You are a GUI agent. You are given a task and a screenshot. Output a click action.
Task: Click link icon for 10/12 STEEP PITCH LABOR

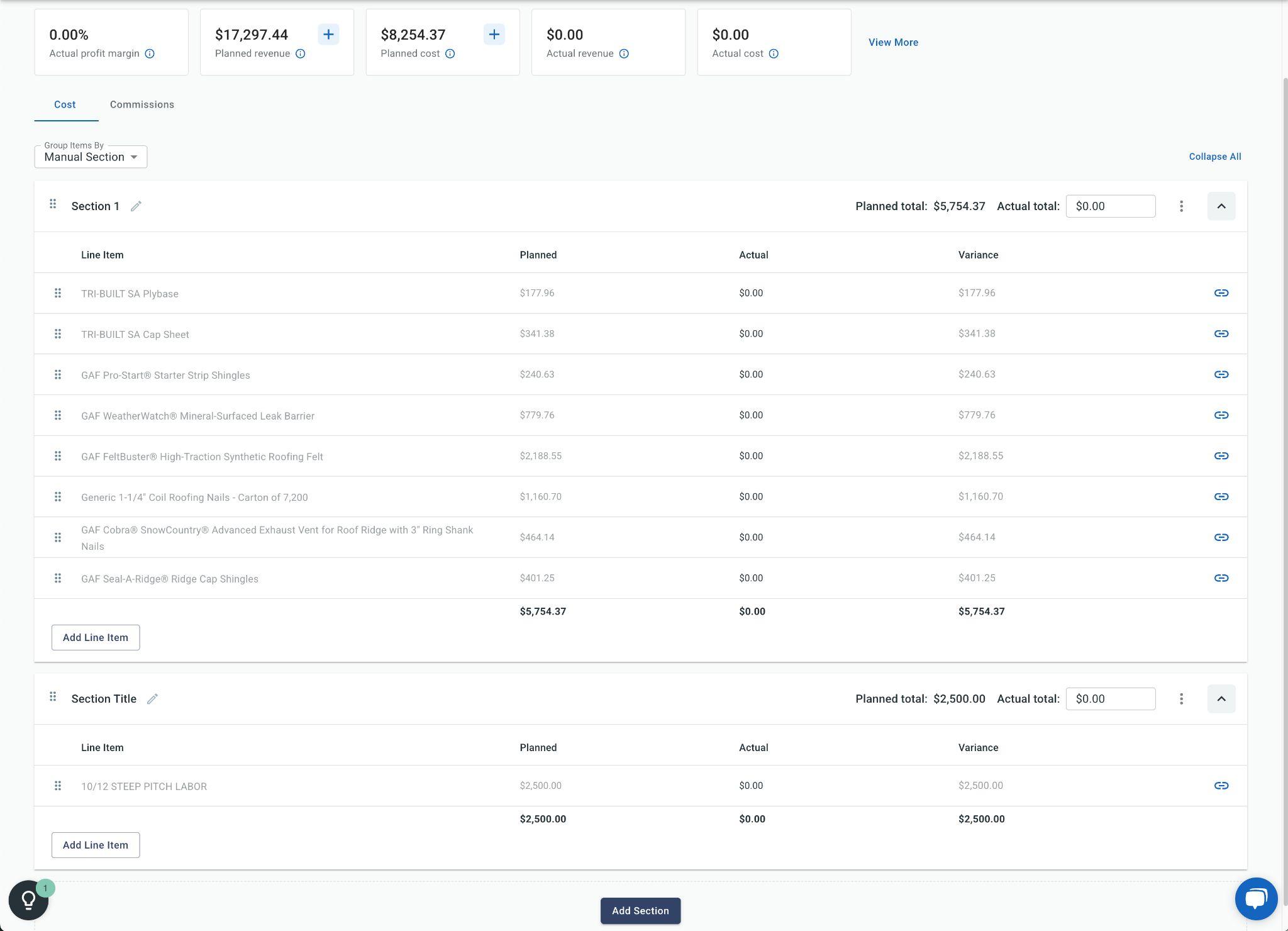1221,786
